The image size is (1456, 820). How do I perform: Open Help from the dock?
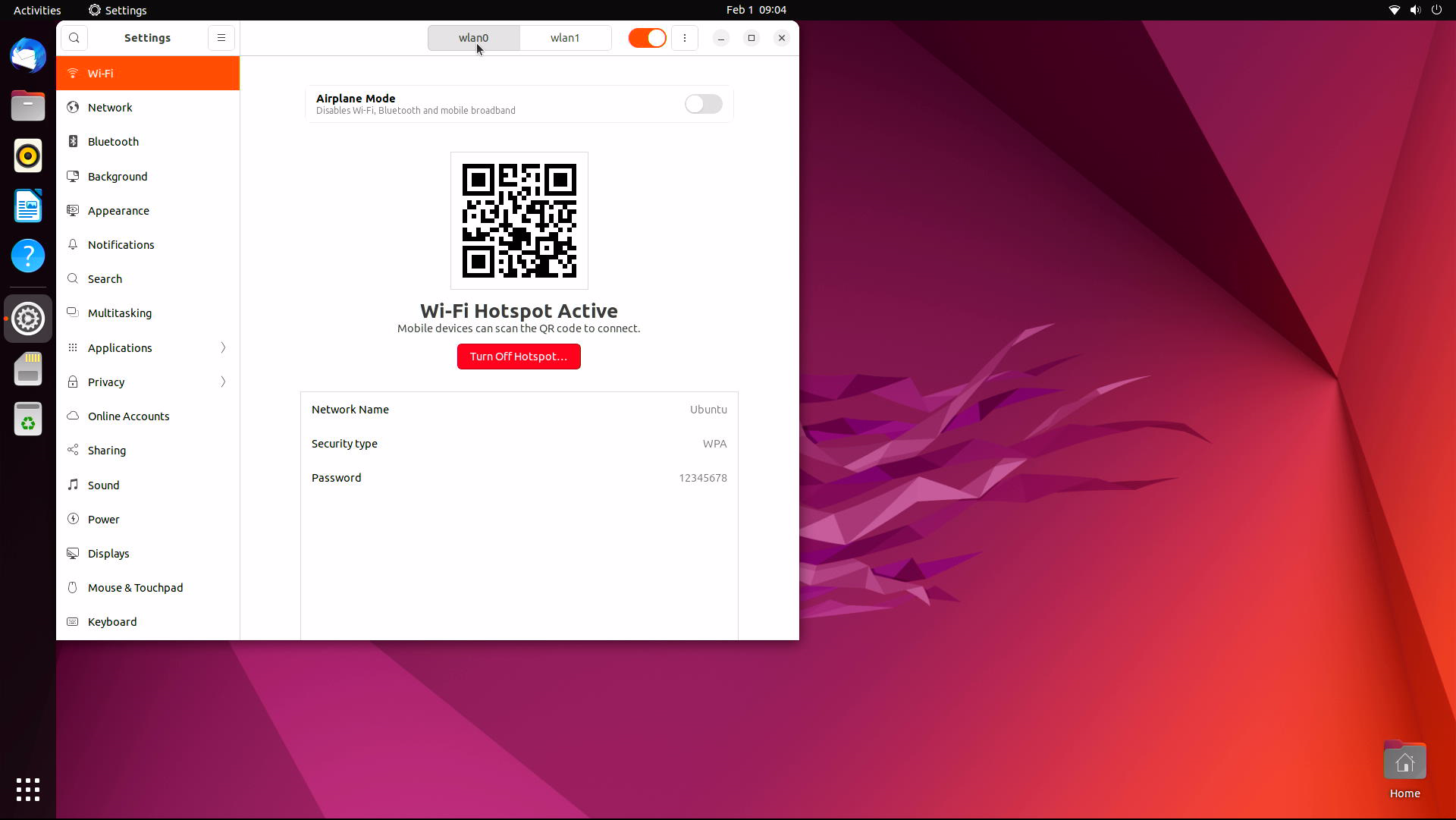pos(28,256)
